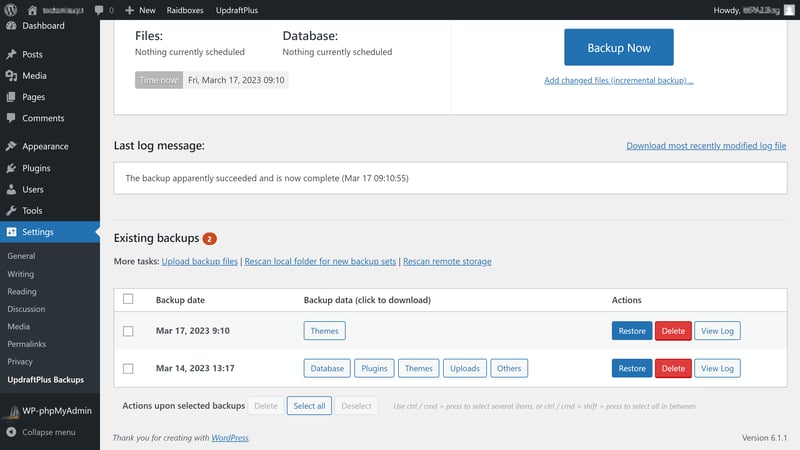Image resolution: width=800 pixels, height=450 pixels.
Task: Download Database from Mar 14 backup
Action: point(327,368)
